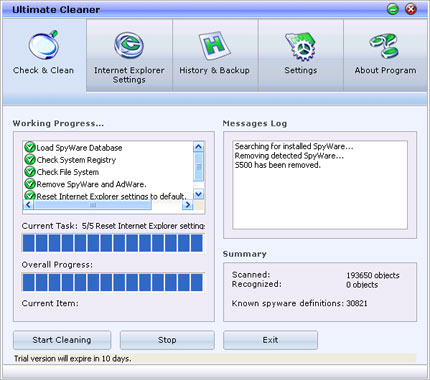430x380 pixels.
Task: Click the 'Working Progress...' heading
Action: pyautogui.click(x=58, y=123)
